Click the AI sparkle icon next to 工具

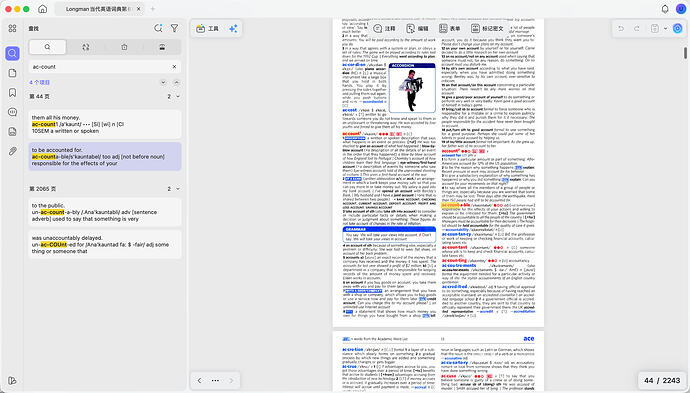pyautogui.click(x=233, y=29)
